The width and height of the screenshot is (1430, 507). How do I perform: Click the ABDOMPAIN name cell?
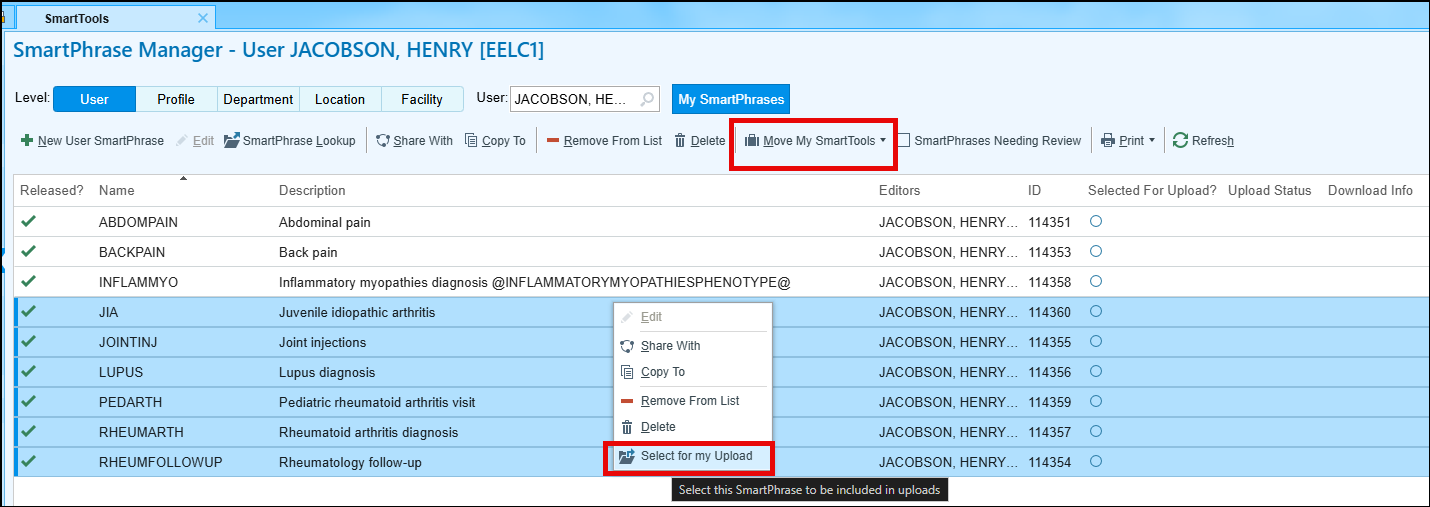click(x=138, y=222)
